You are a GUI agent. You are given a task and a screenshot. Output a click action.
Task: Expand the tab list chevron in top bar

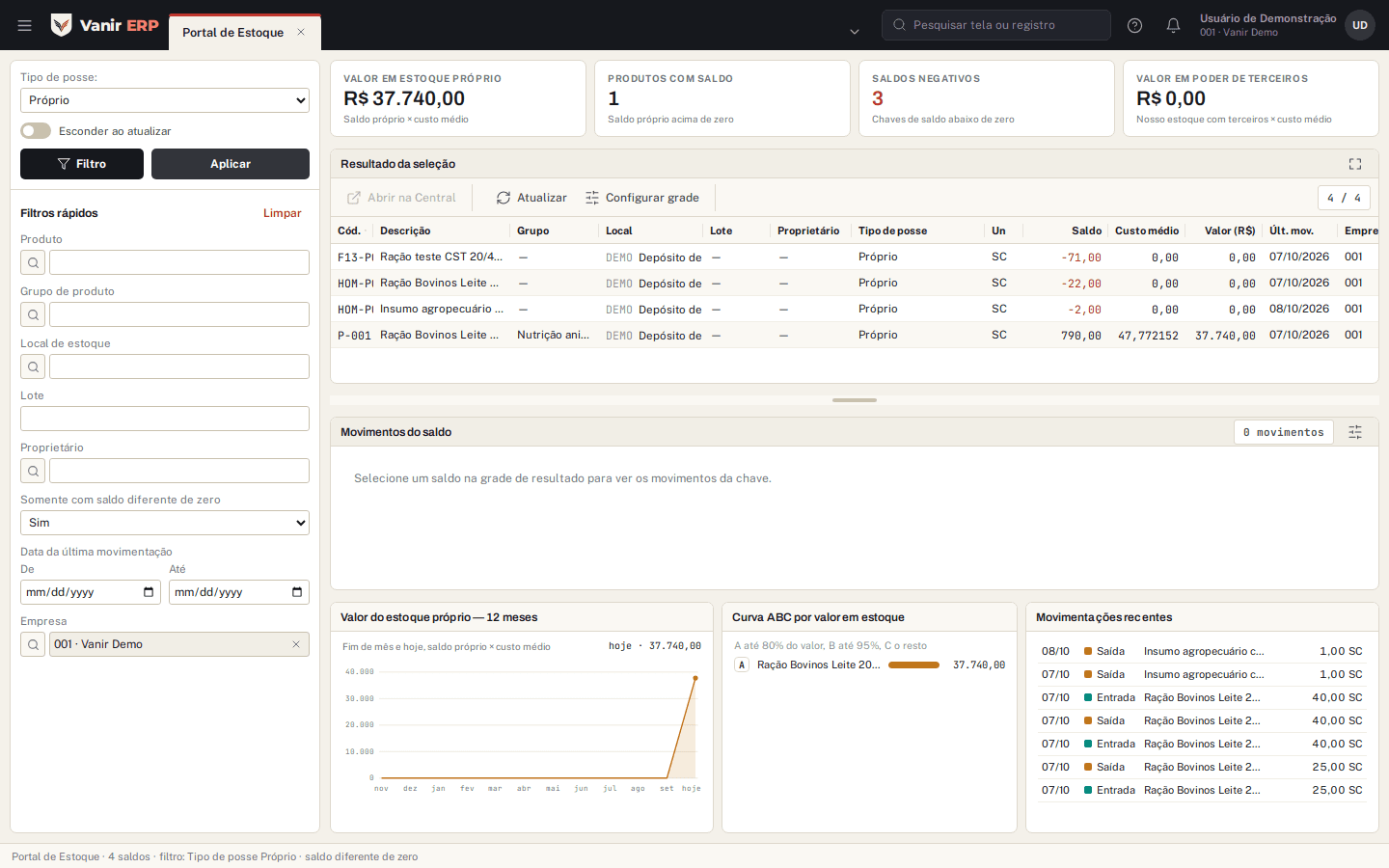click(855, 32)
